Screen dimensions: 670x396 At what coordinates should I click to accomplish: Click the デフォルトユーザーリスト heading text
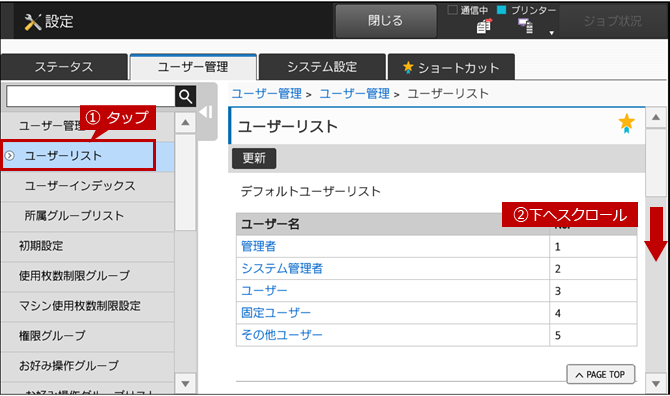[311, 191]
